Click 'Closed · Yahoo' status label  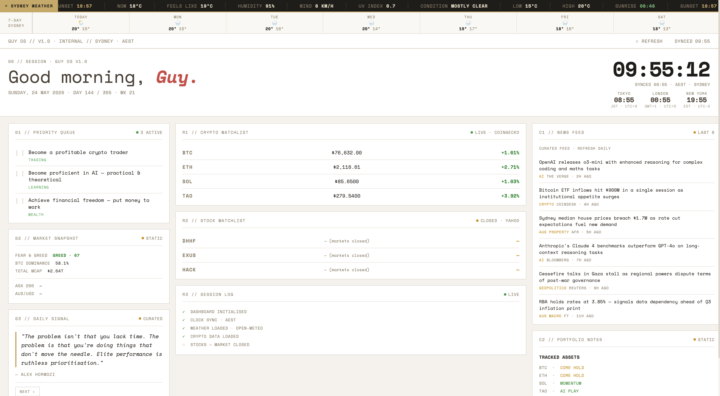pyautogui.click(x=498, y=221)
